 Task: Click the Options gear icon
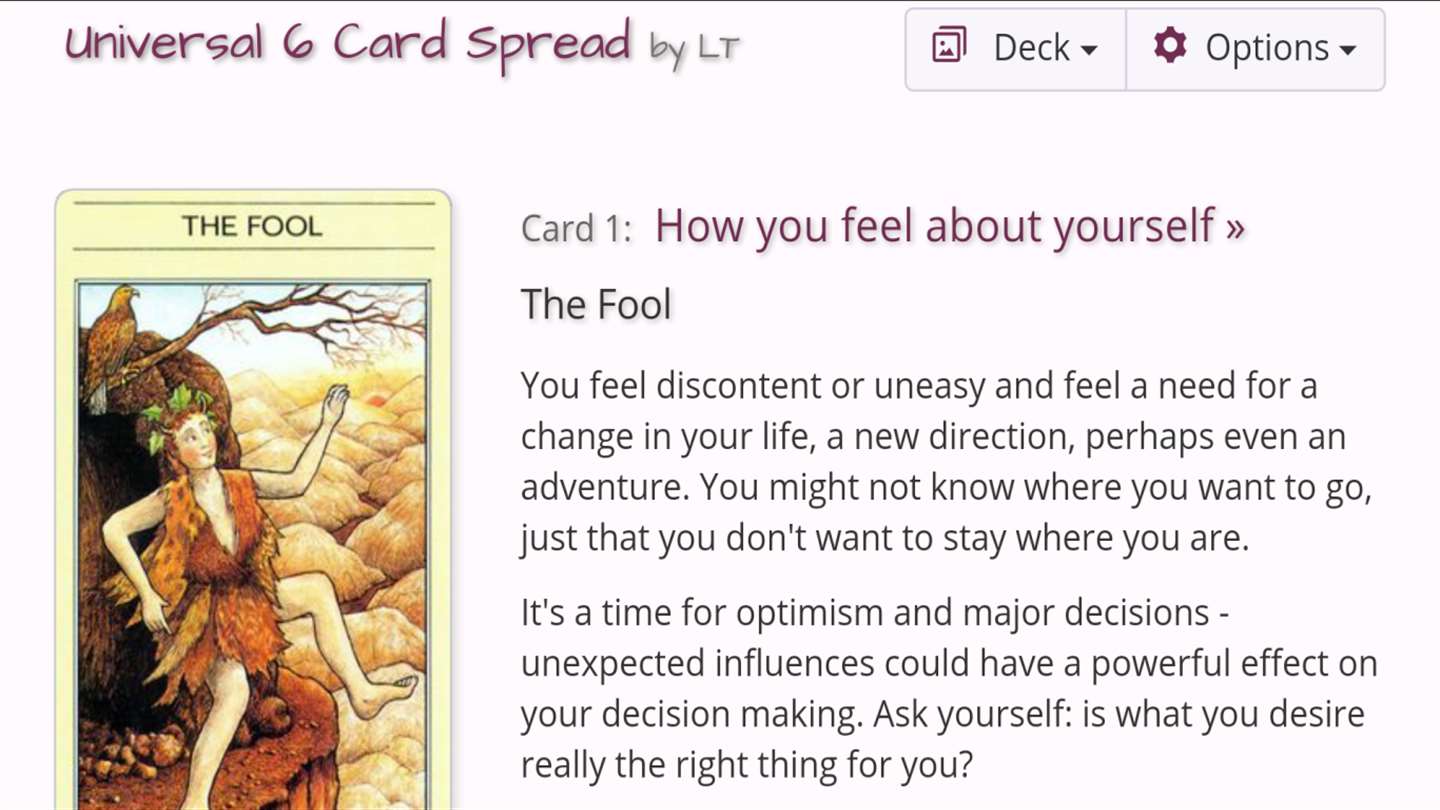[1170, 46]
